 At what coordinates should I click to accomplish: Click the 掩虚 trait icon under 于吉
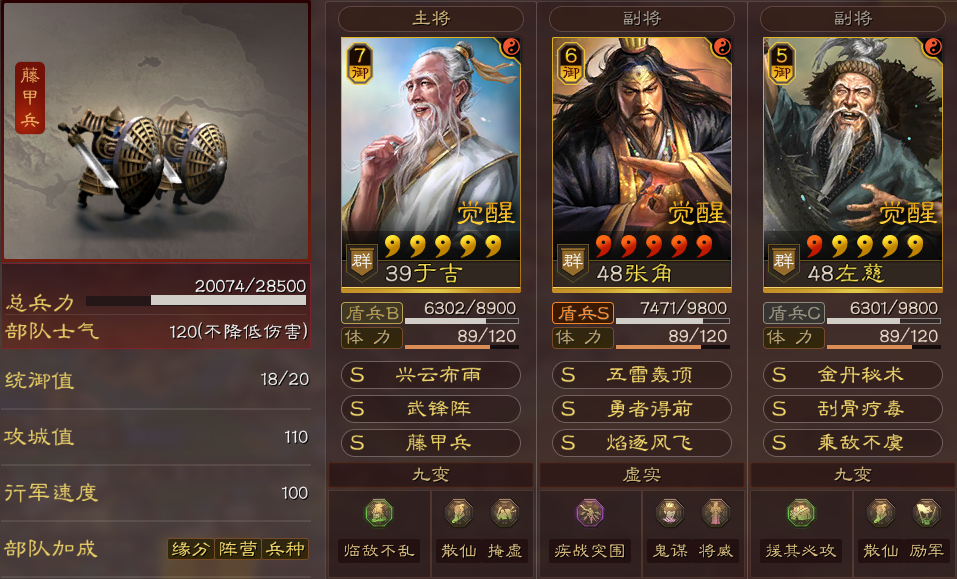tap(505, 512)
